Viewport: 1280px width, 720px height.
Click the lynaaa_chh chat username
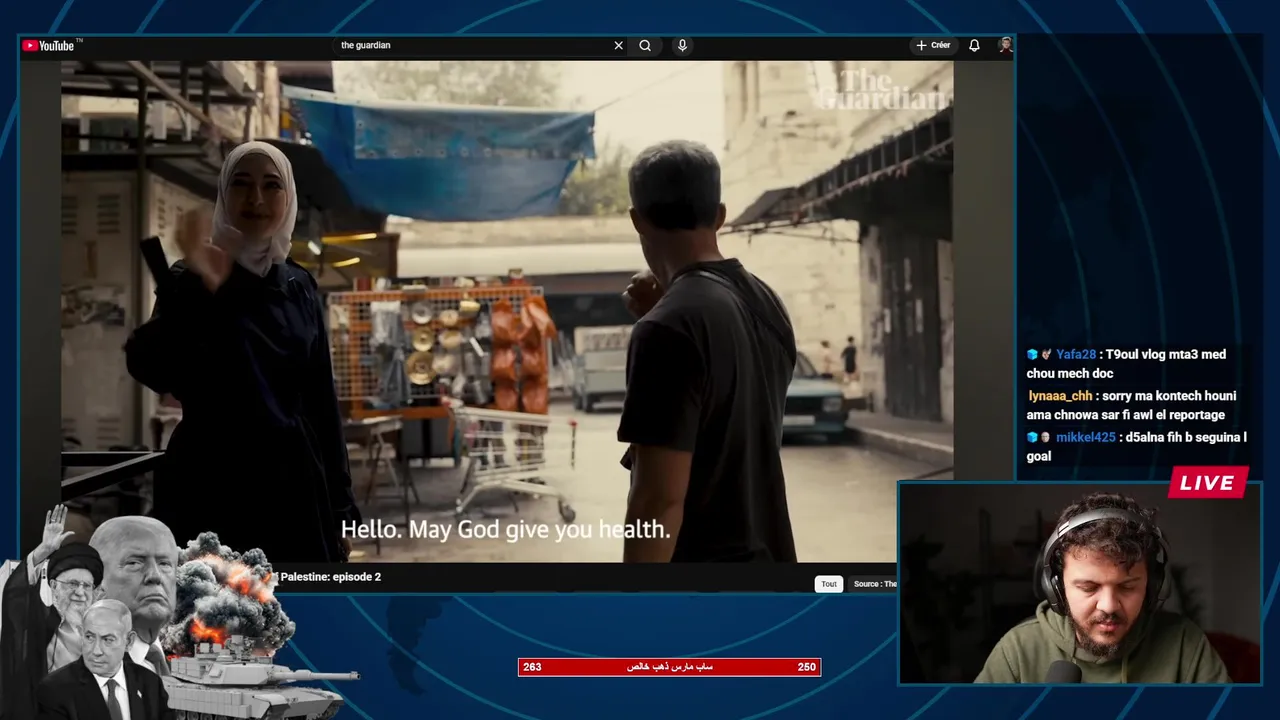1060,396
